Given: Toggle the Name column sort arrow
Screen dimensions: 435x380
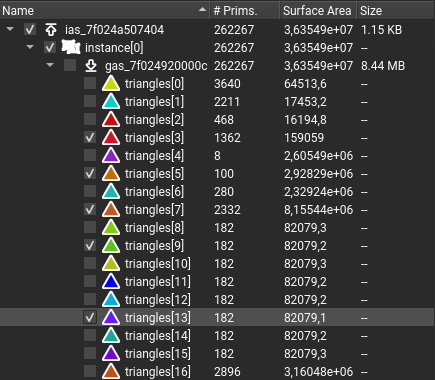Looking at the screenshot, I should click(x=202, y=10).
